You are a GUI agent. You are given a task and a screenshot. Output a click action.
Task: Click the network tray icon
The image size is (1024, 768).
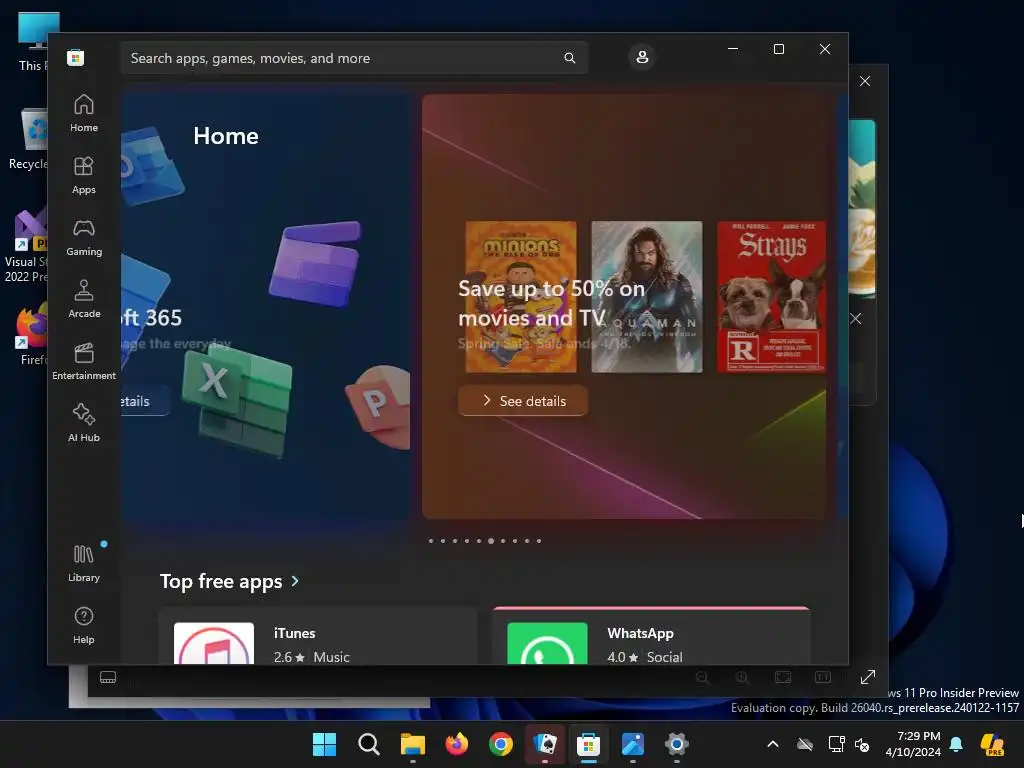click(x=836, y=744)
